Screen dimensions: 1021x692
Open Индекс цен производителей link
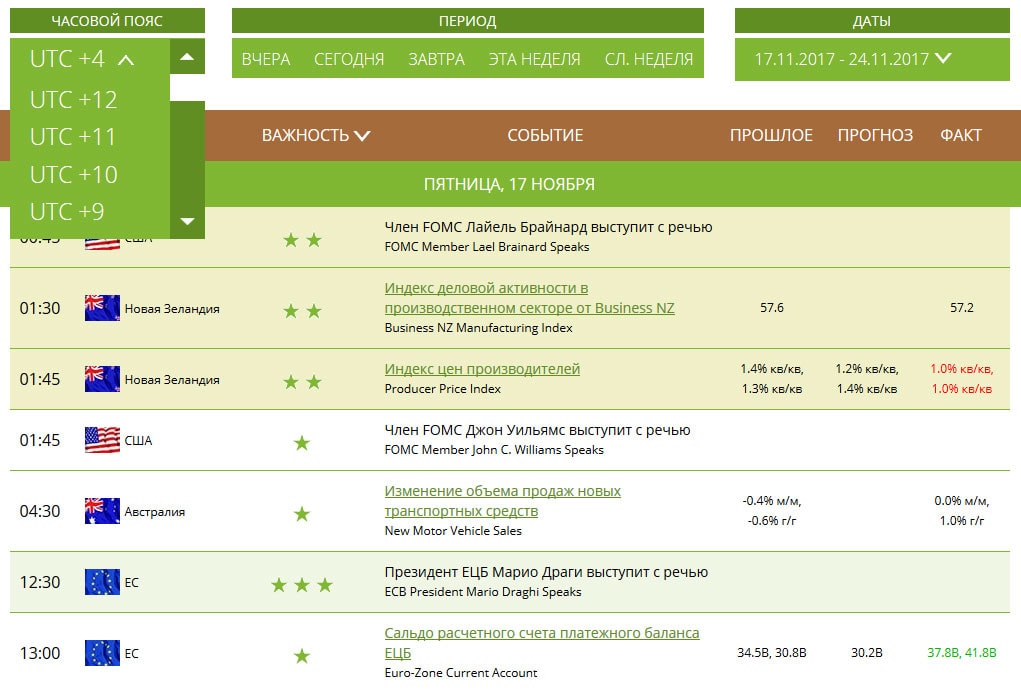click(x=482, y=369)
